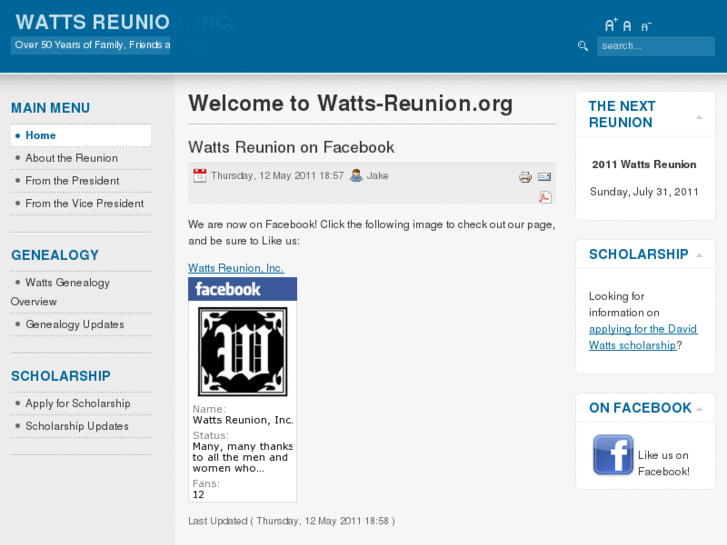
Task: Email the article via the envelope icon
Action: [544, 176]
